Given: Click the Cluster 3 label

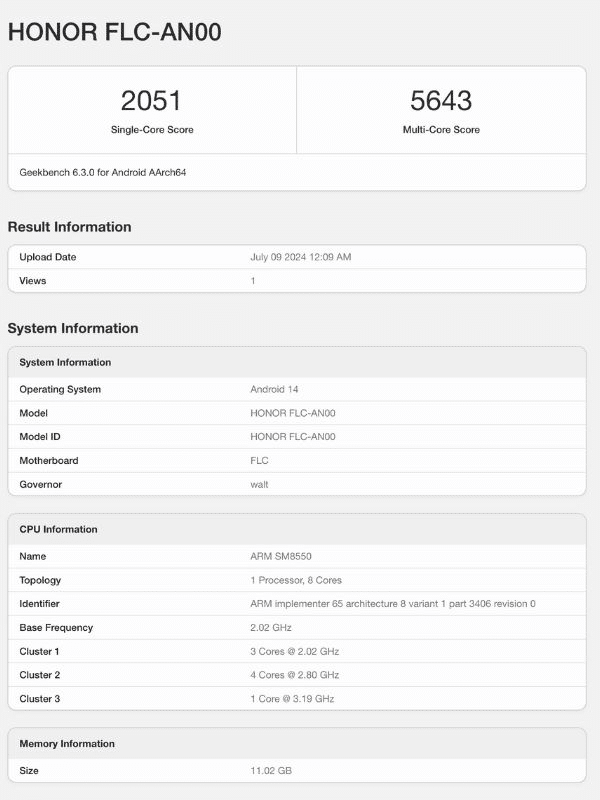Looking at the screenshot, I should 40,699.
